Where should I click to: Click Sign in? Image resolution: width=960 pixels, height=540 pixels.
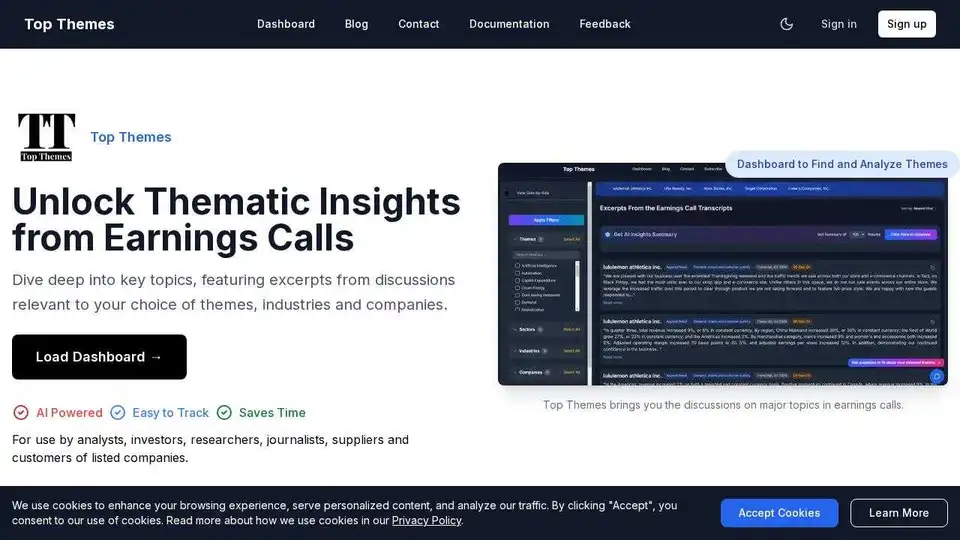839,24
